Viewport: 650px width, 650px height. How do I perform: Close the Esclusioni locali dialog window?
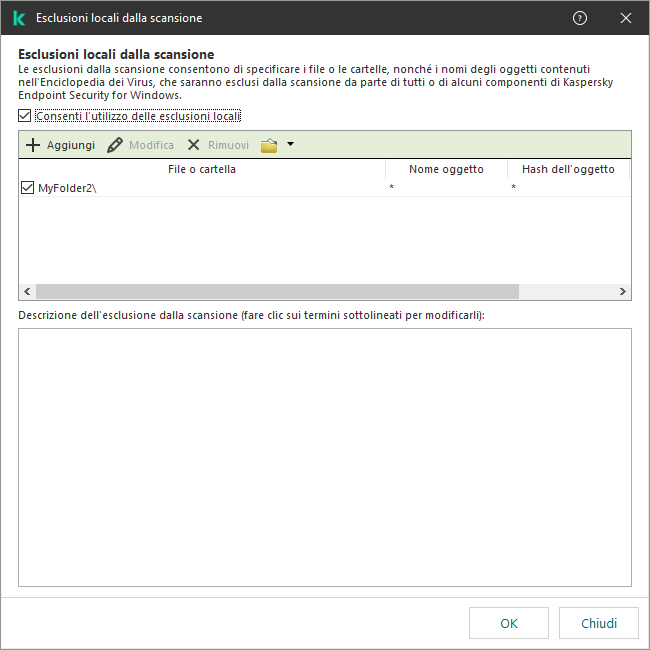point(626,18)
